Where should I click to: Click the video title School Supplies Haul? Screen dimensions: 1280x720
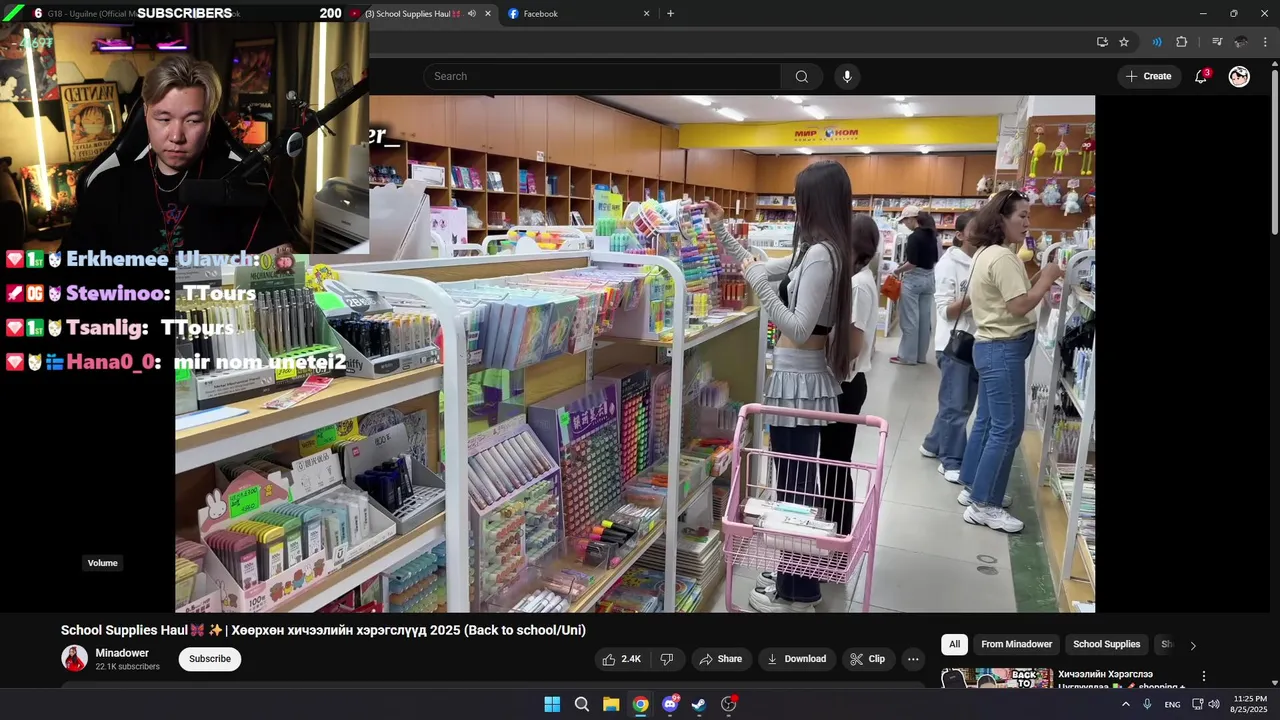(x=323, y=630)
